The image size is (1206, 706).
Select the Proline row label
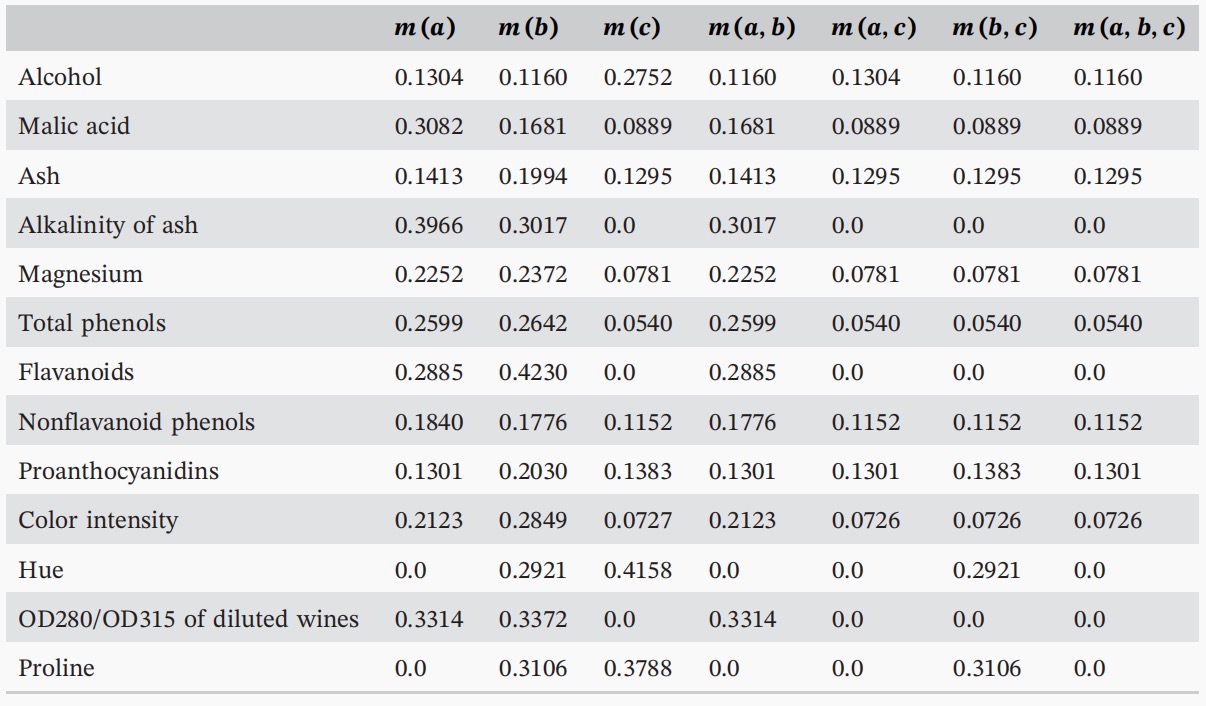(56, 668)
